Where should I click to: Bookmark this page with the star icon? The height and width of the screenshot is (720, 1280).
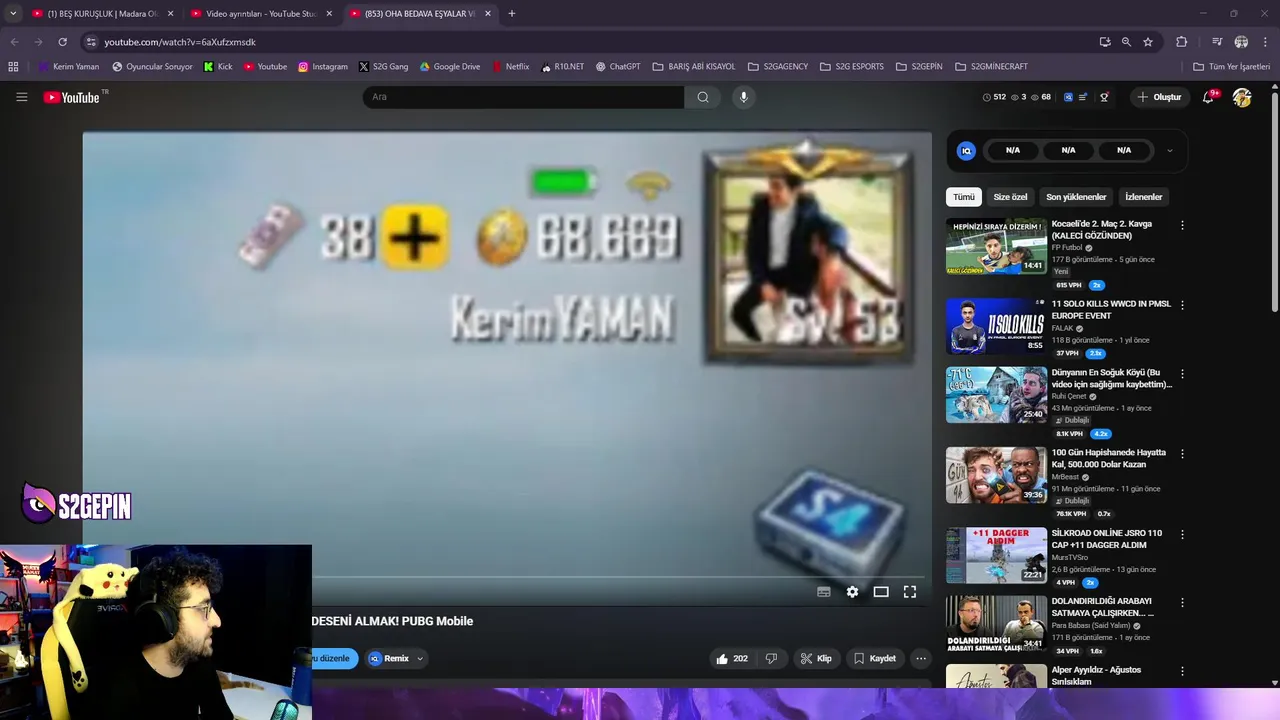[x=1148, y=42]
